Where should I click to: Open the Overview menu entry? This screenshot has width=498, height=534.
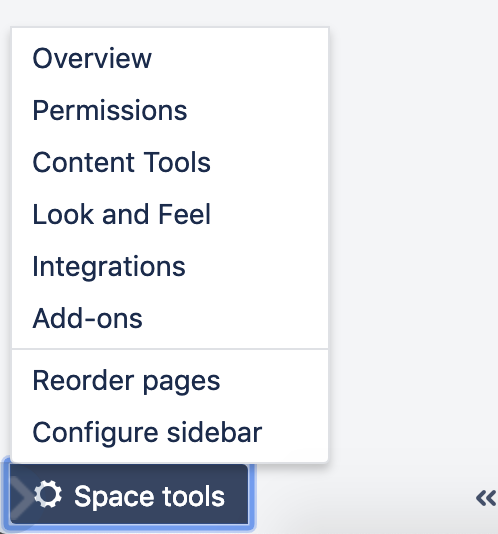click(170, 59)
